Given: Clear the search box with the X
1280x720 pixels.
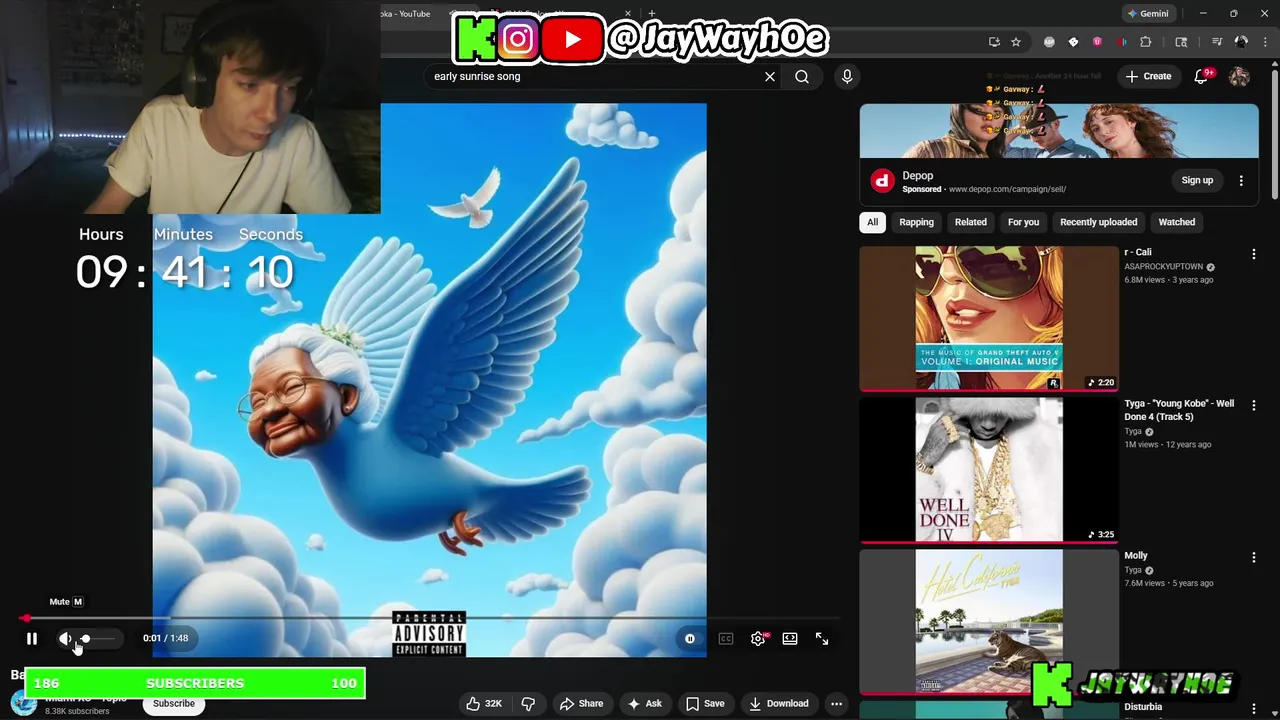Looking at the screenshot, I should coord(770,76).
